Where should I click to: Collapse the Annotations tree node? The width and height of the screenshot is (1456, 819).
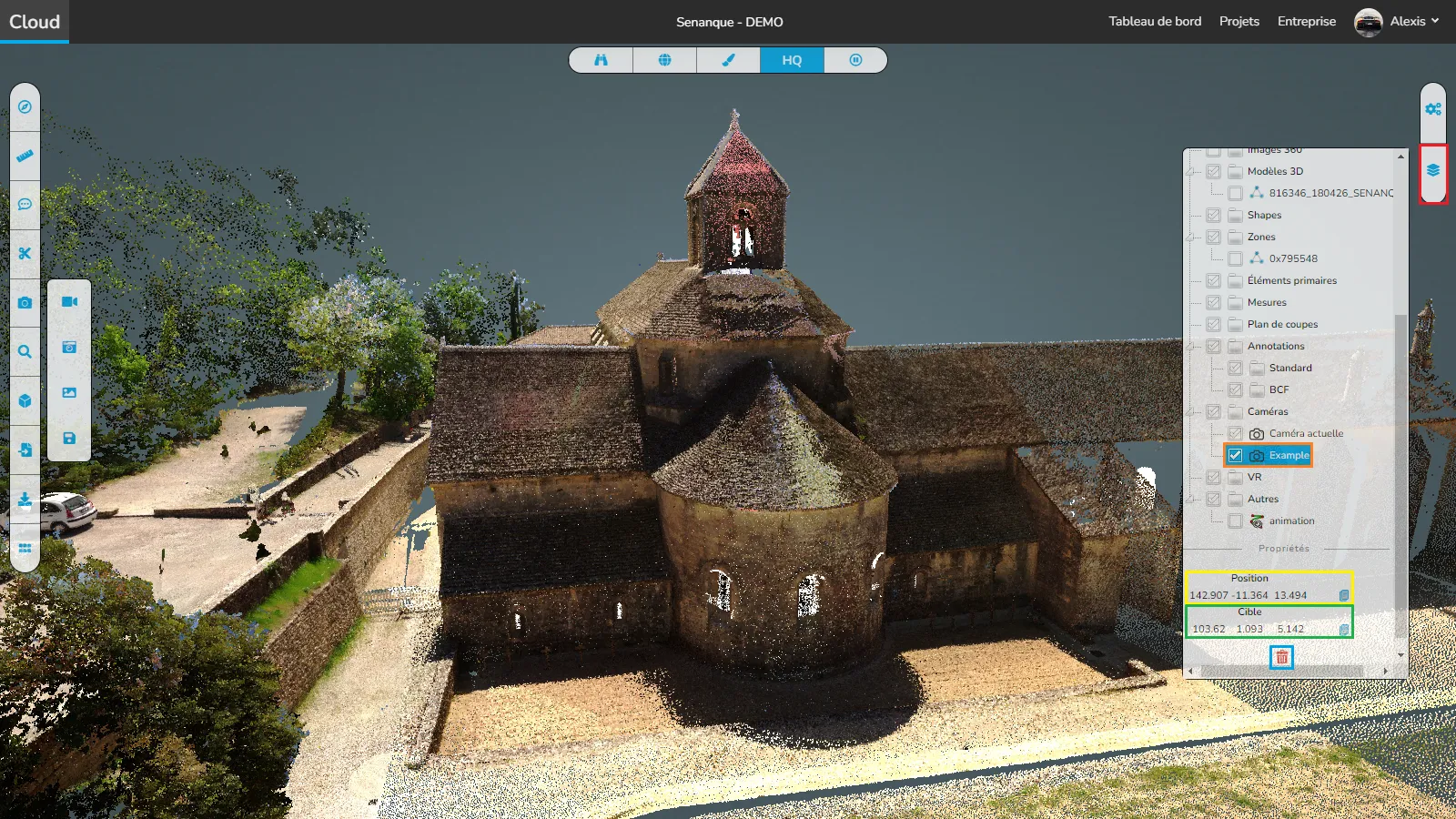click(x=1191, y=346)
